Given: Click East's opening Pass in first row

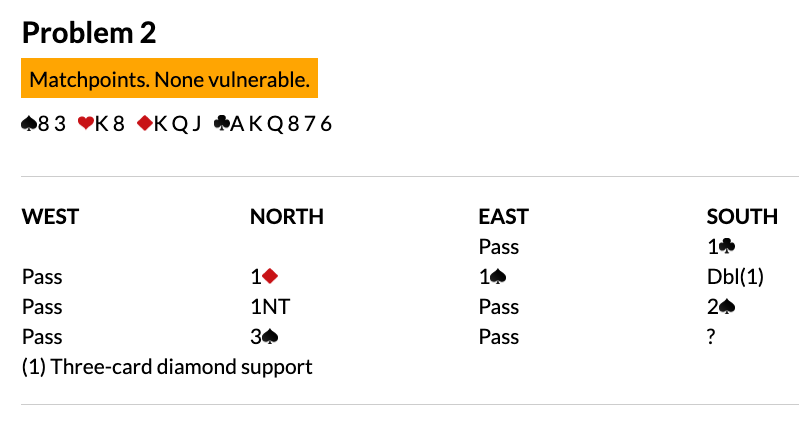Looking at the screenshot, I should [499, 246].
